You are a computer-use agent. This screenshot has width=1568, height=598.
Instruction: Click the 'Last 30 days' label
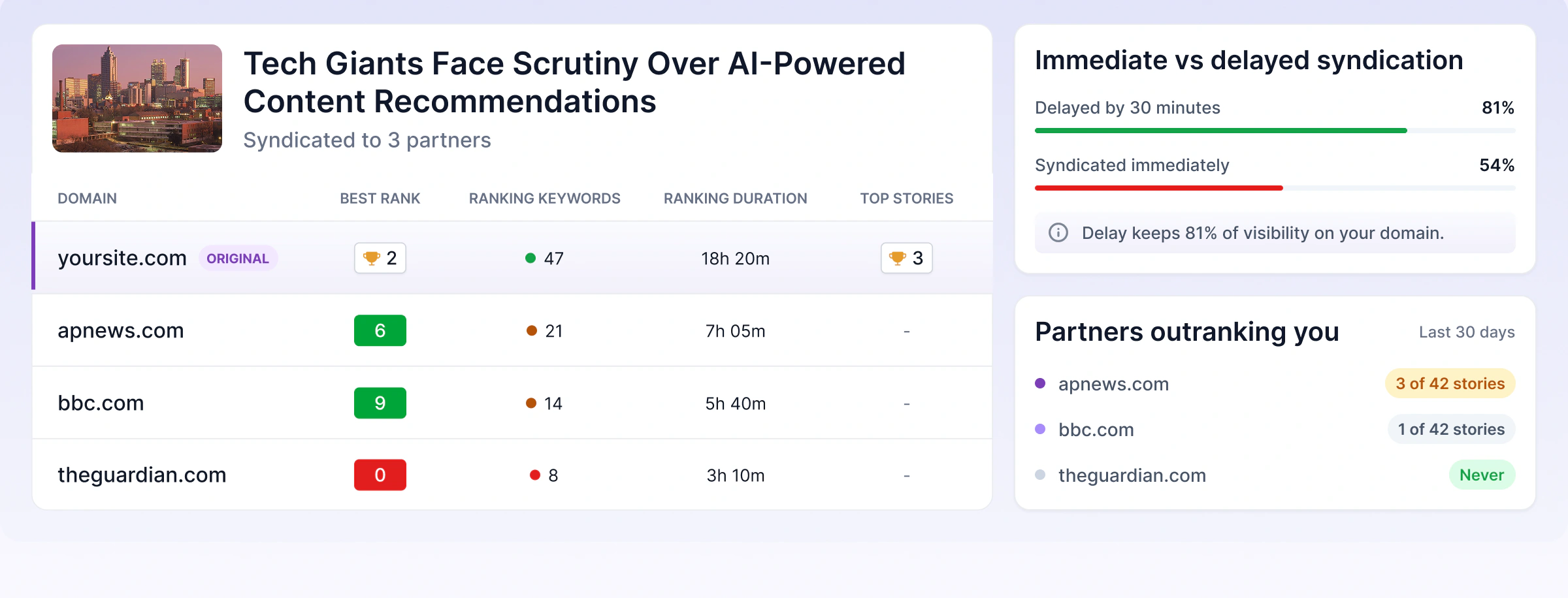tap(1467, 332)
